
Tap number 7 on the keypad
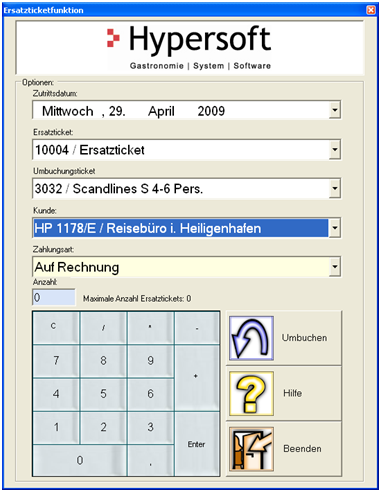[56, 361]
